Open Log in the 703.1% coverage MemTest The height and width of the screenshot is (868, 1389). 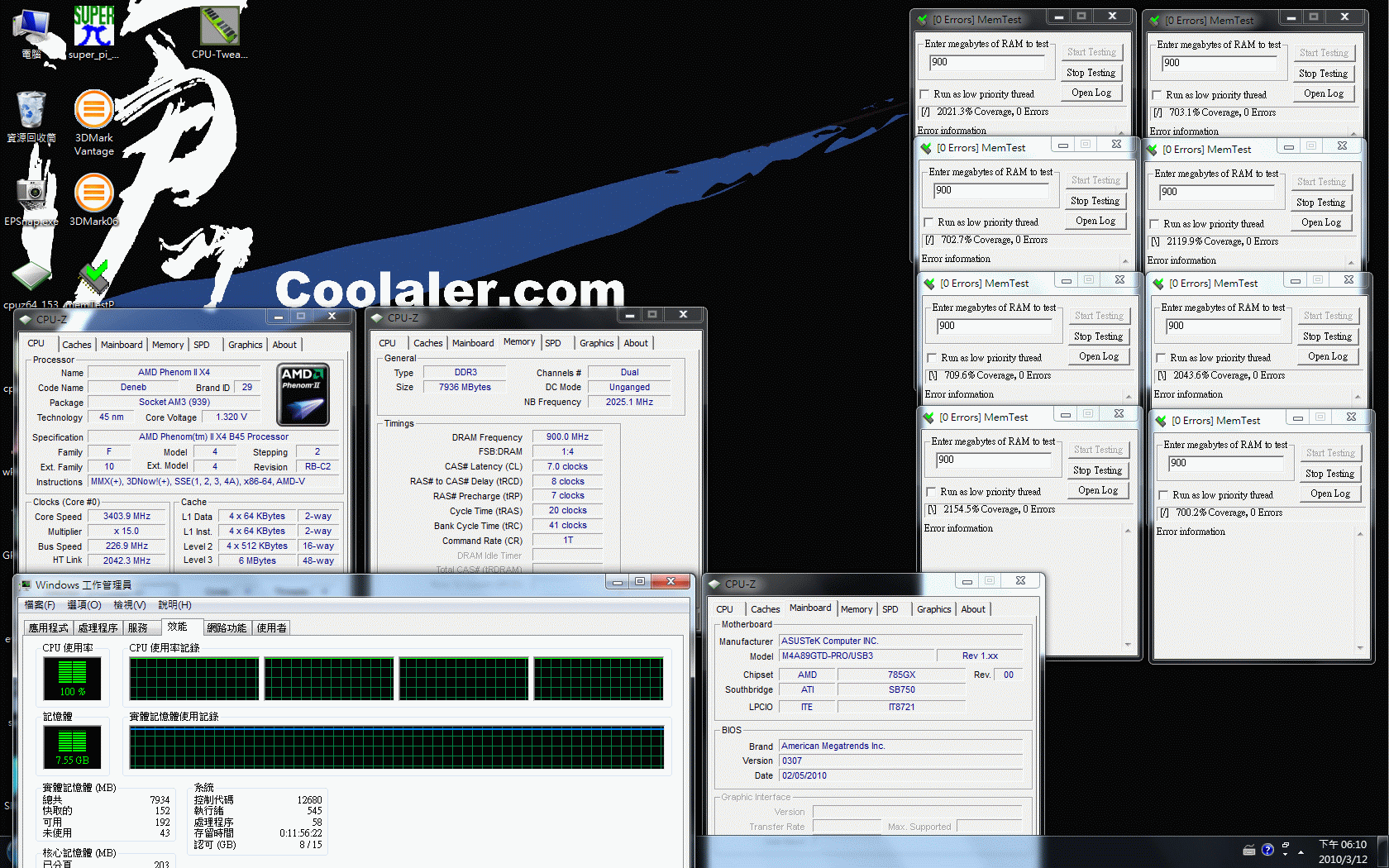1323,93
